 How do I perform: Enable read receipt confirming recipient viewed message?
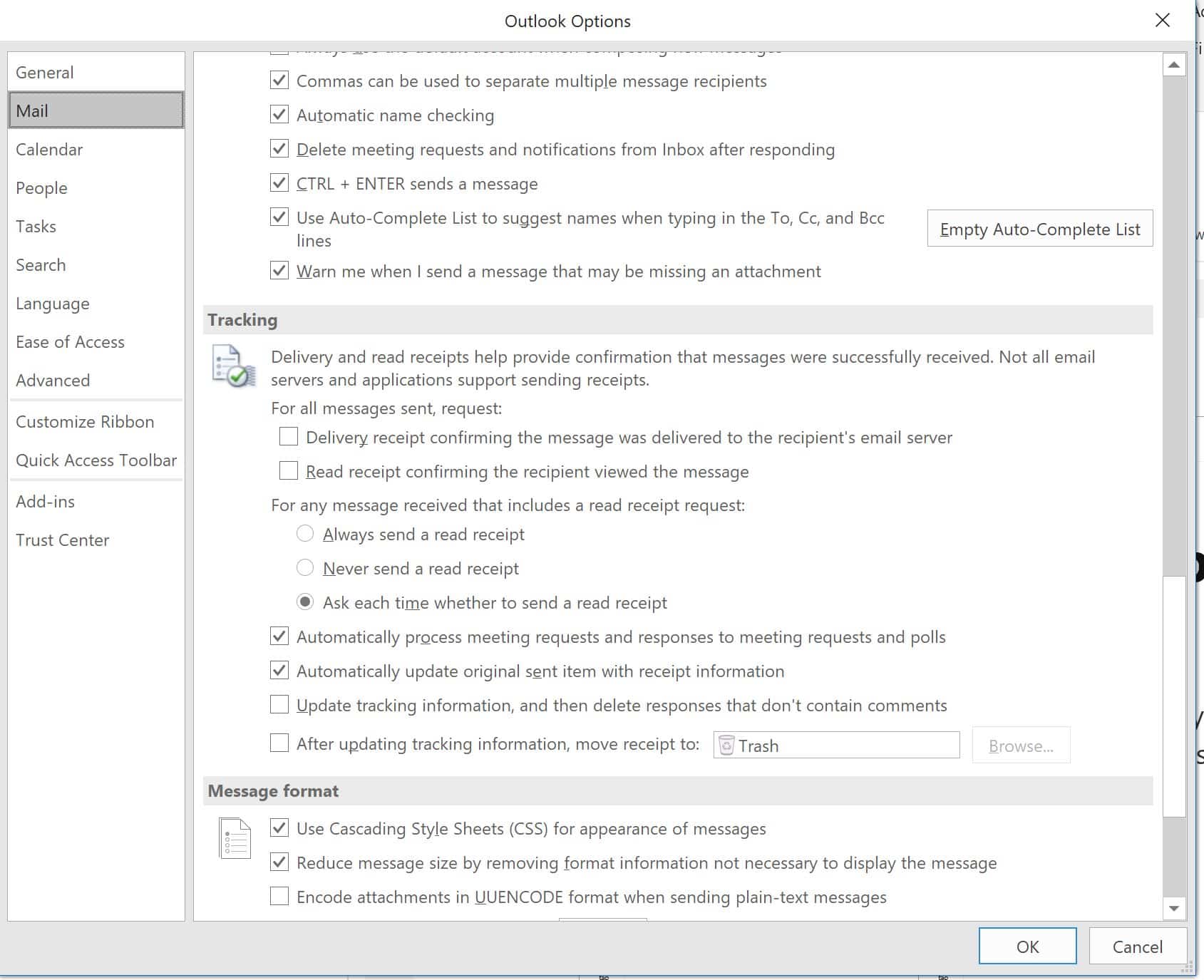click(x=289, y=471)
